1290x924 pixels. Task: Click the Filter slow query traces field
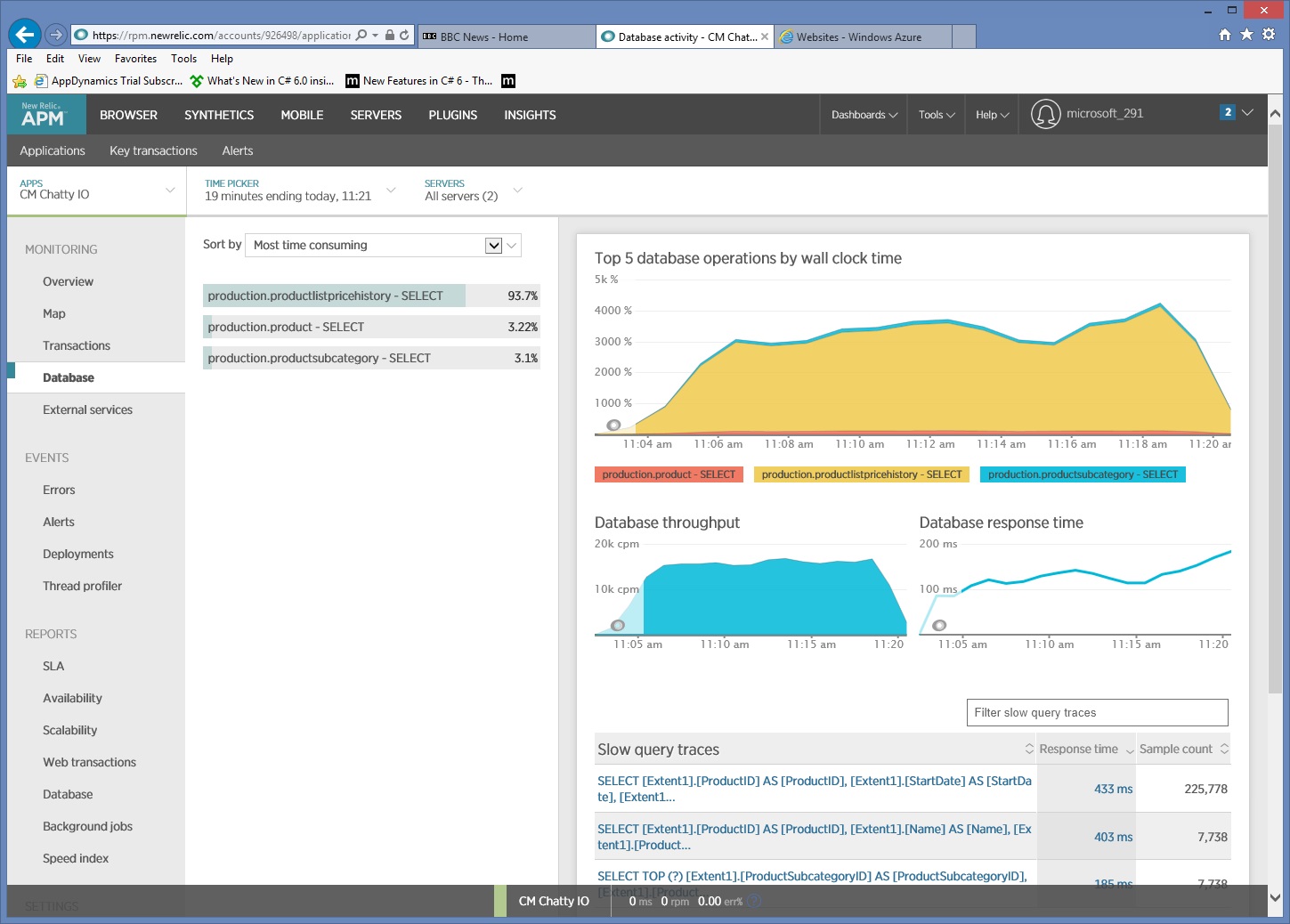[x=1097, y=712]
